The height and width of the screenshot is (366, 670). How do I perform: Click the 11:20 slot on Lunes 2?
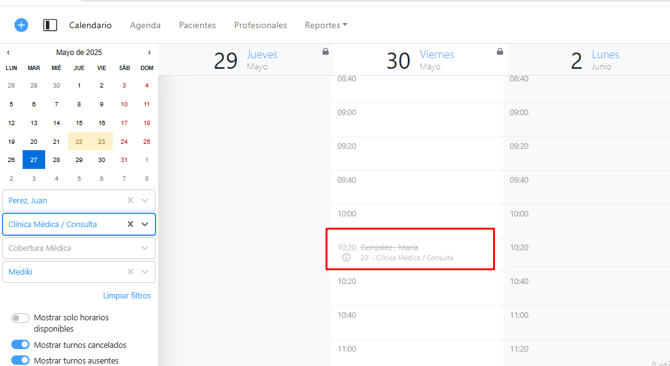(586, 353)
